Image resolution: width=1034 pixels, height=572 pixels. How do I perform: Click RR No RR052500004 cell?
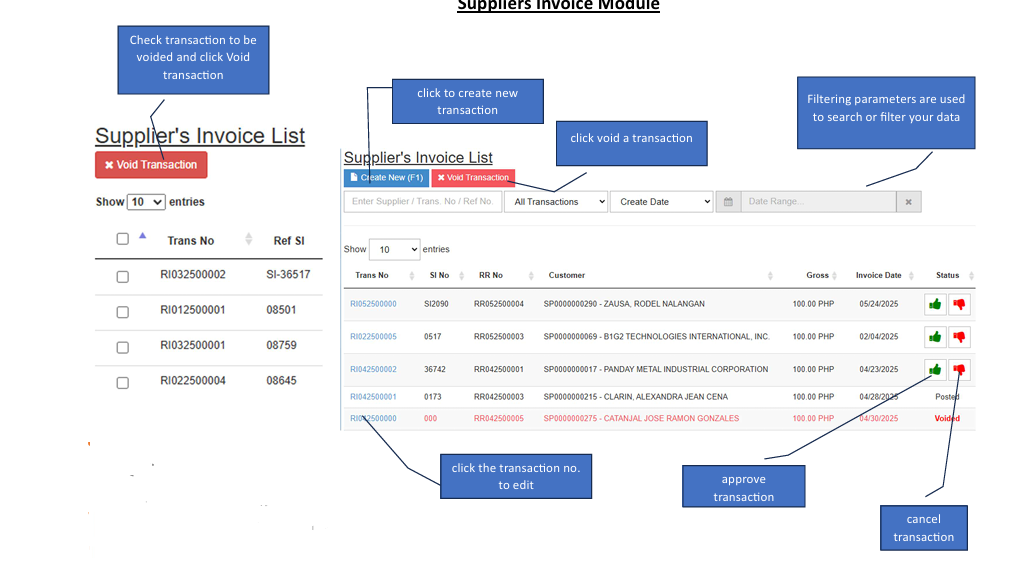click(x=499, y=304)
